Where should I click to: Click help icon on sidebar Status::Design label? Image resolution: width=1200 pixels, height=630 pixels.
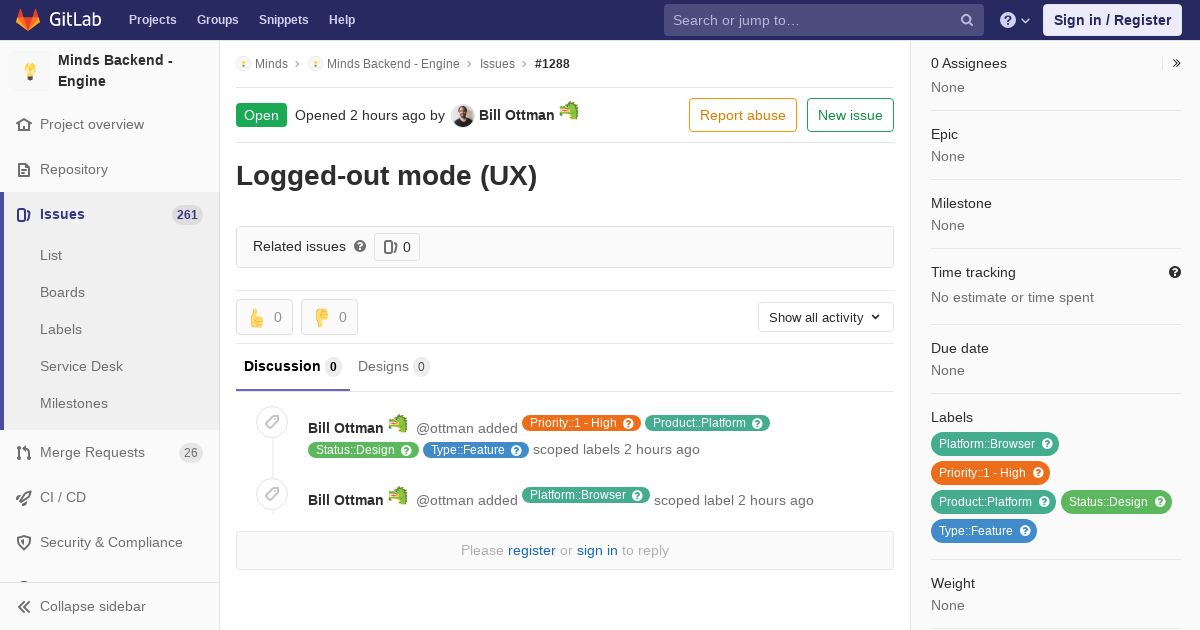(1160, 502)
